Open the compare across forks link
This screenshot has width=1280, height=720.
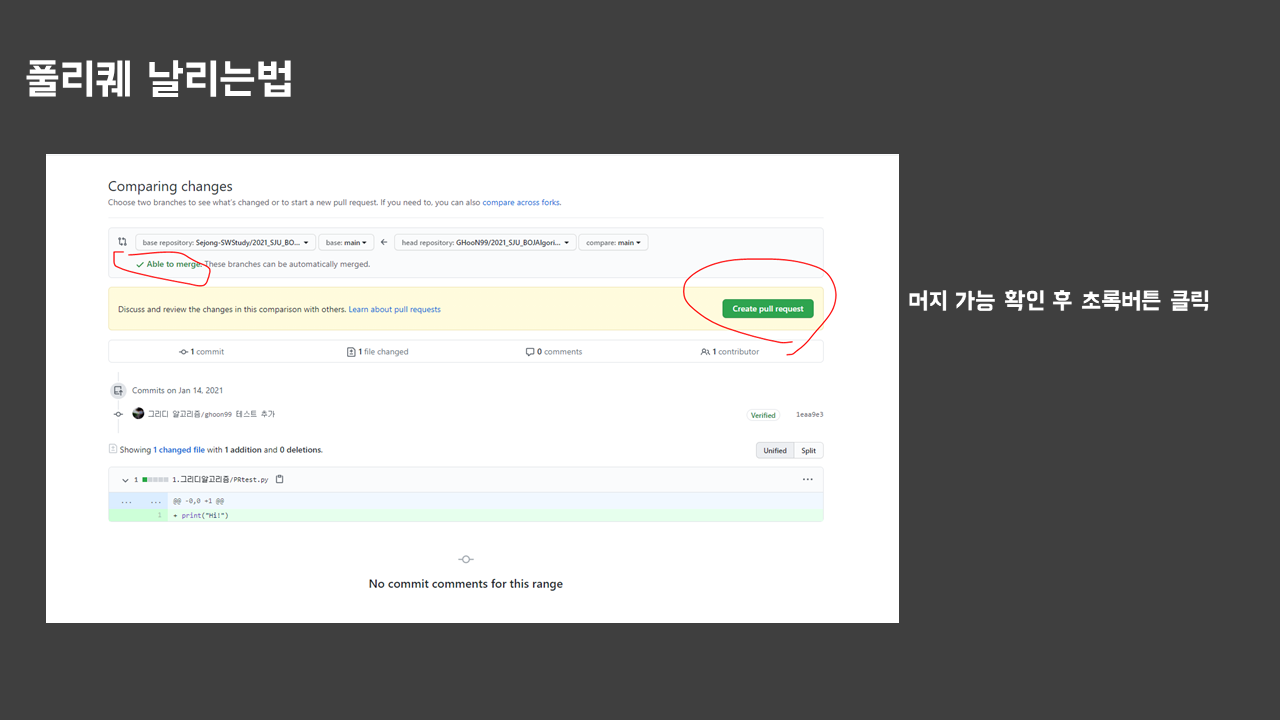coord(521,202)
